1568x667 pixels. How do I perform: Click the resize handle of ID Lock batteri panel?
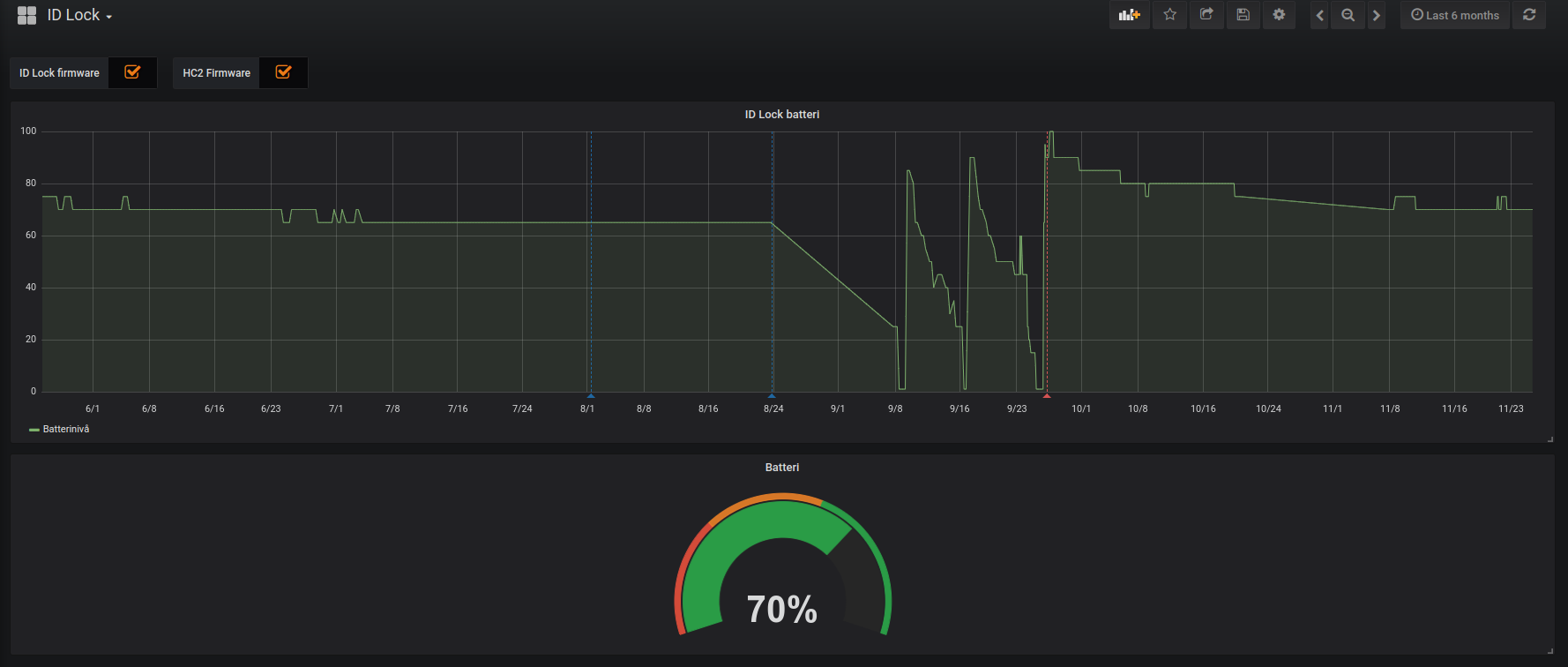[1550, 438]
